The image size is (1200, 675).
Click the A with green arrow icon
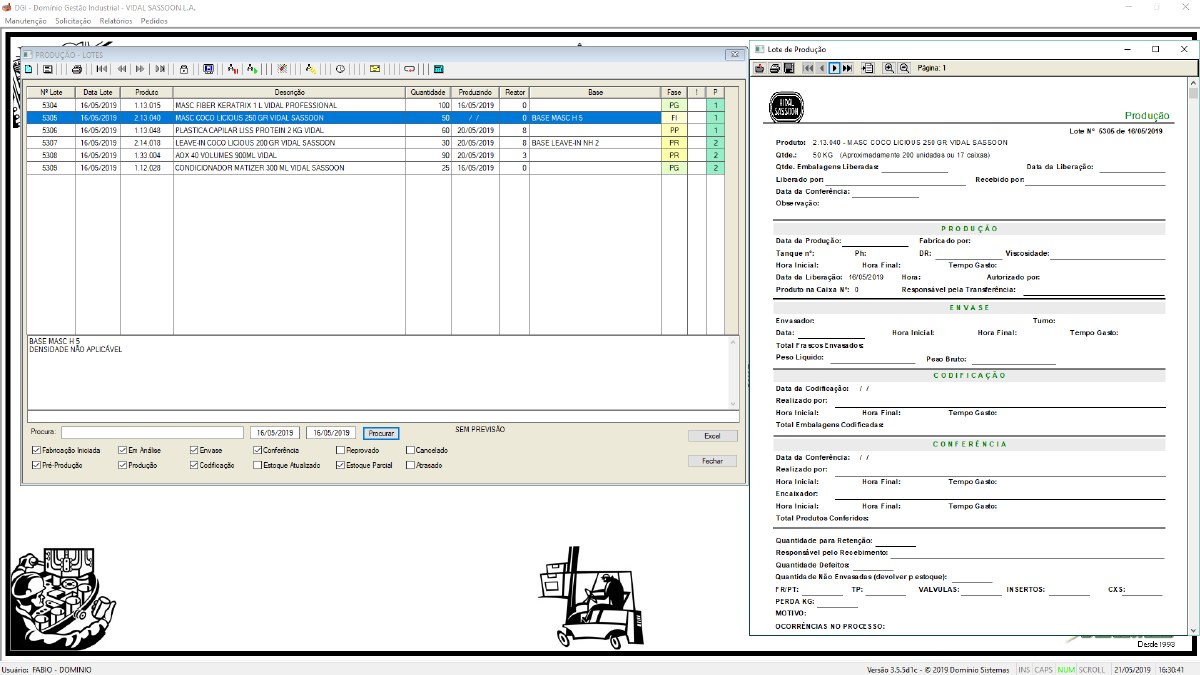(x=253, y=69)
